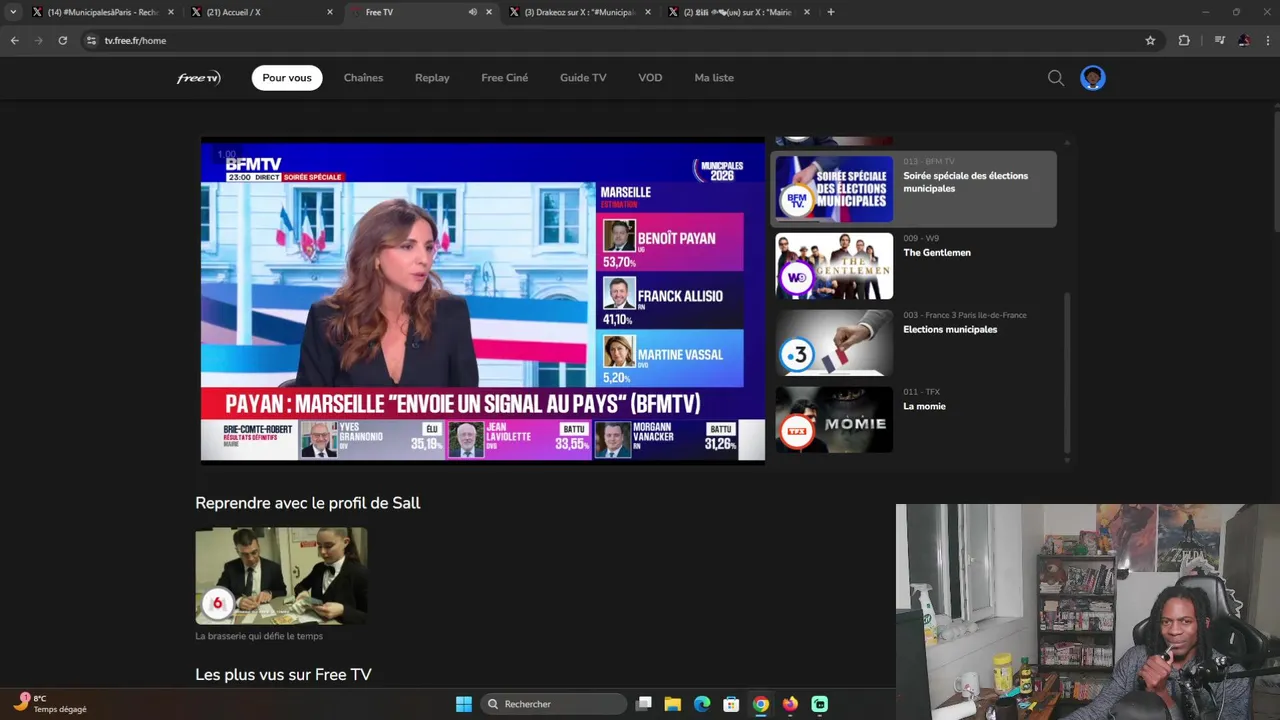Open the Free TV search icon
Screen dimensions: 1280x720
coord(1055,78)
